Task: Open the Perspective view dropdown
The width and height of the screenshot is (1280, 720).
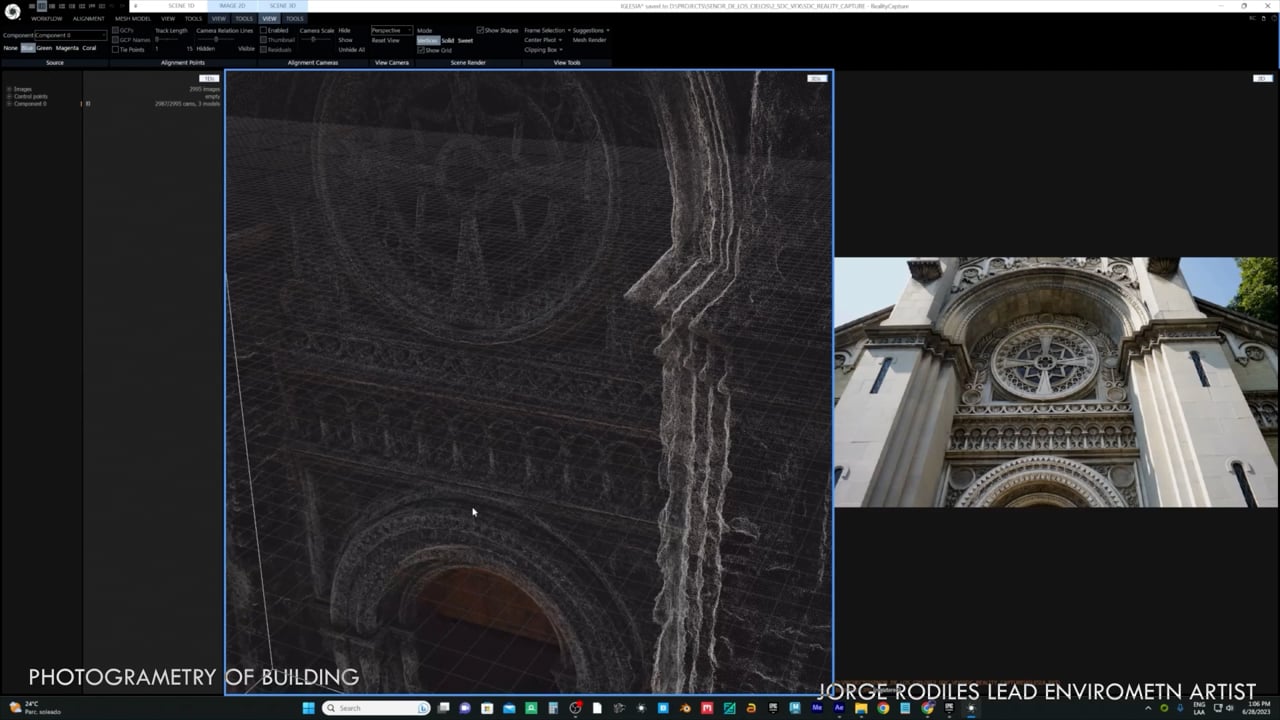Action: click(391, 30)
